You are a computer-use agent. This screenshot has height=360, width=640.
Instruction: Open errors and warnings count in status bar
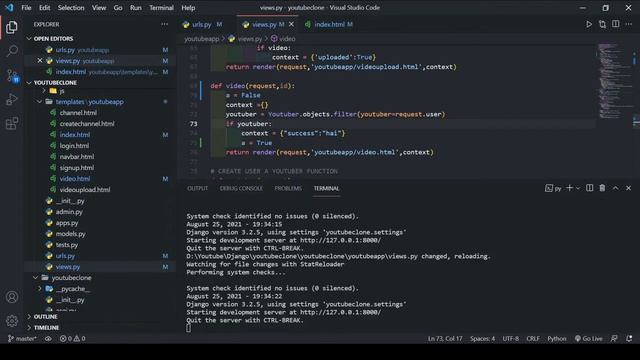point(73,338)
